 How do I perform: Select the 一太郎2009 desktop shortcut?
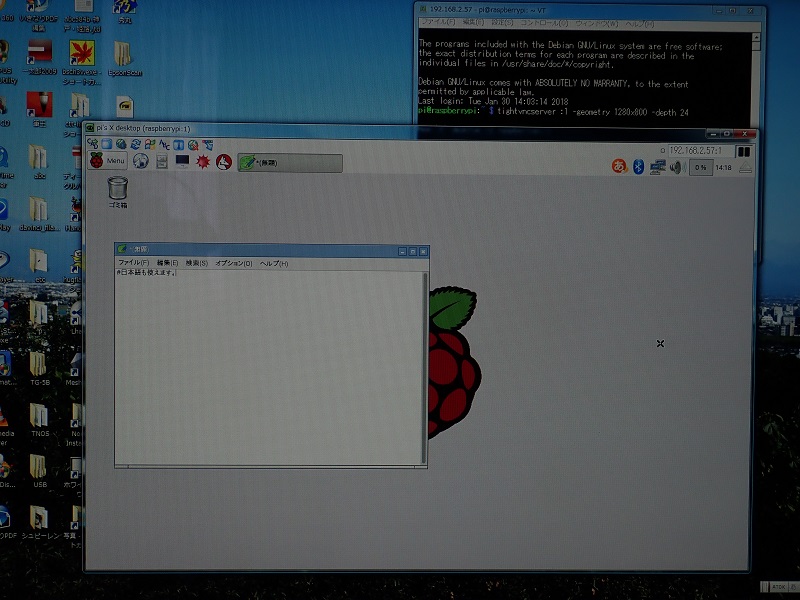click(x=39, y=57)
